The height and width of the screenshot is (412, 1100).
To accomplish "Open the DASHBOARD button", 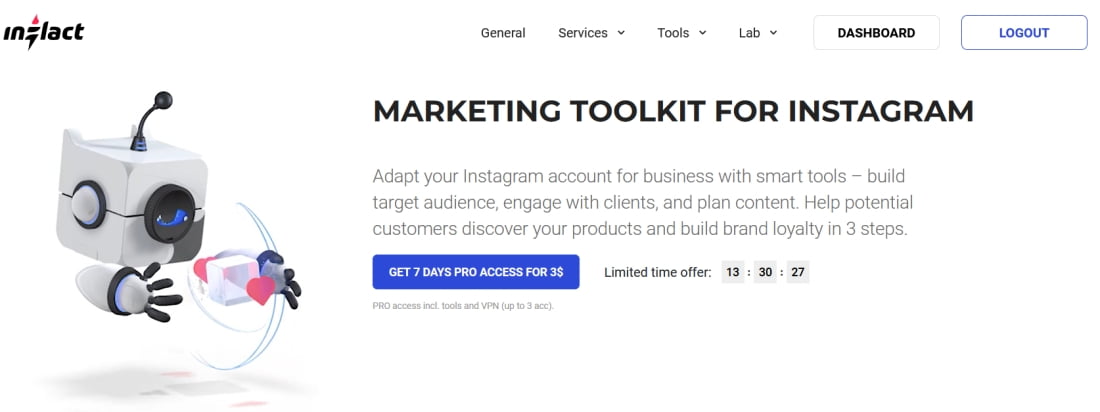I will tap(876, 33).
